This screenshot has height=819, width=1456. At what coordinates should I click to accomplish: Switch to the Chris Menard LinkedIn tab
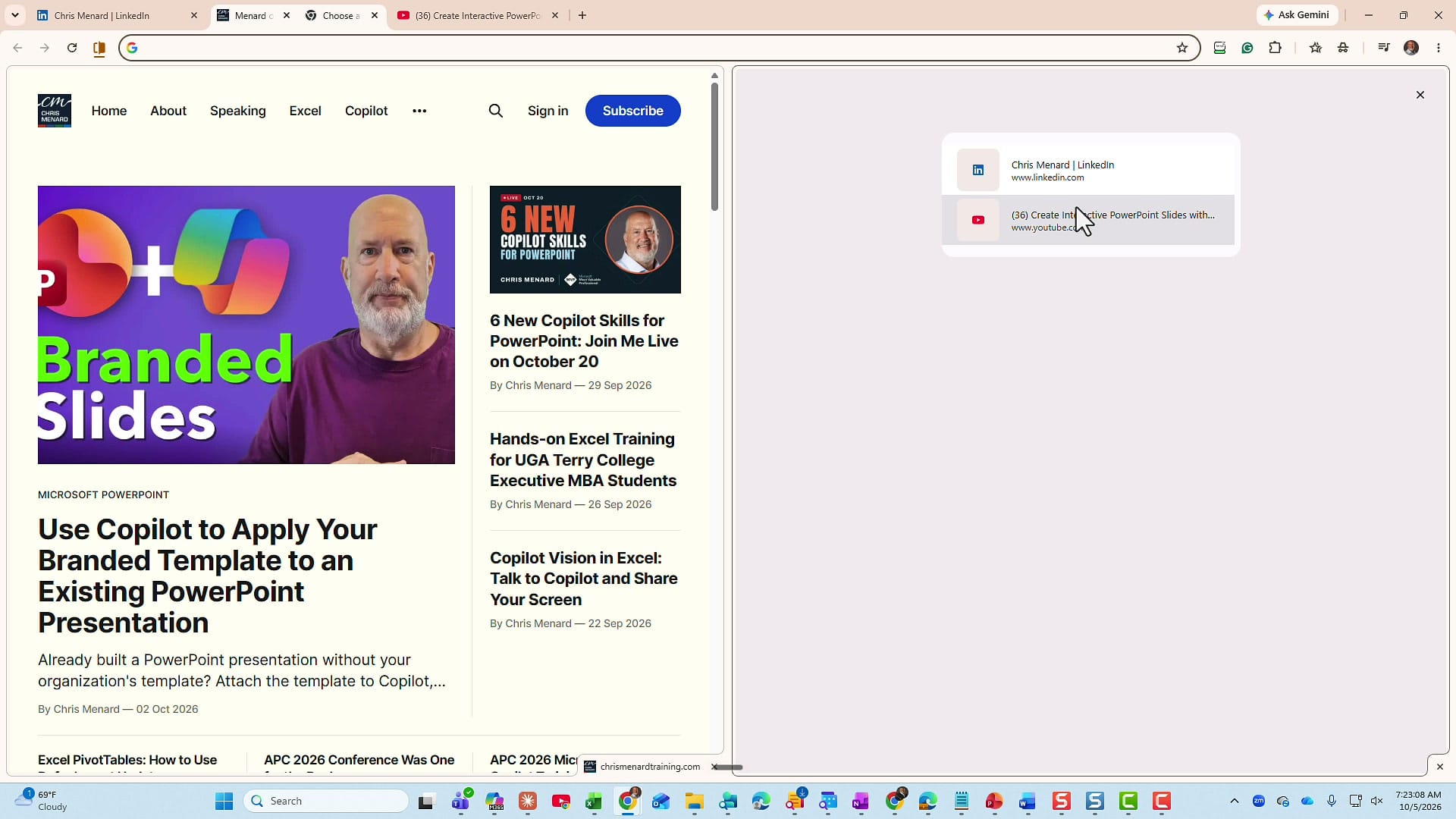tap(118, 15)
